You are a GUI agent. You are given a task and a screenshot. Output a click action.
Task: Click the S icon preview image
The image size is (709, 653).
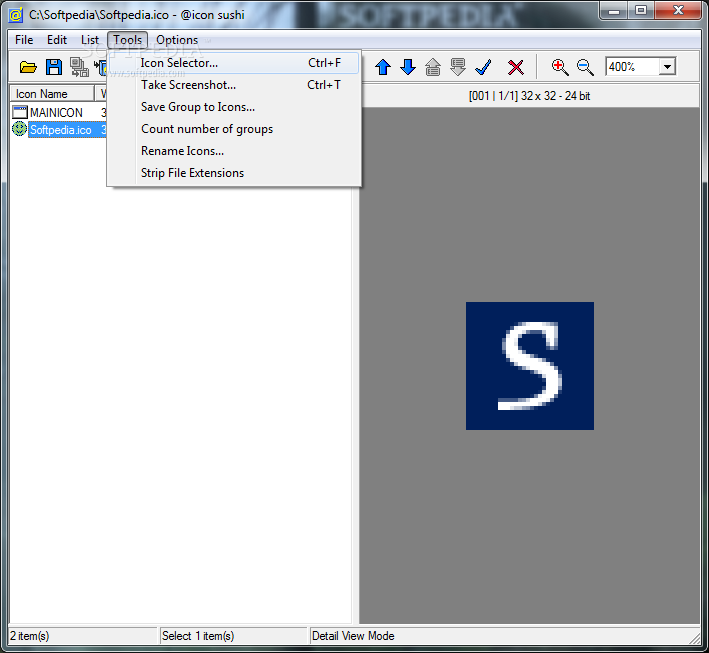click(x=529, y=366)
